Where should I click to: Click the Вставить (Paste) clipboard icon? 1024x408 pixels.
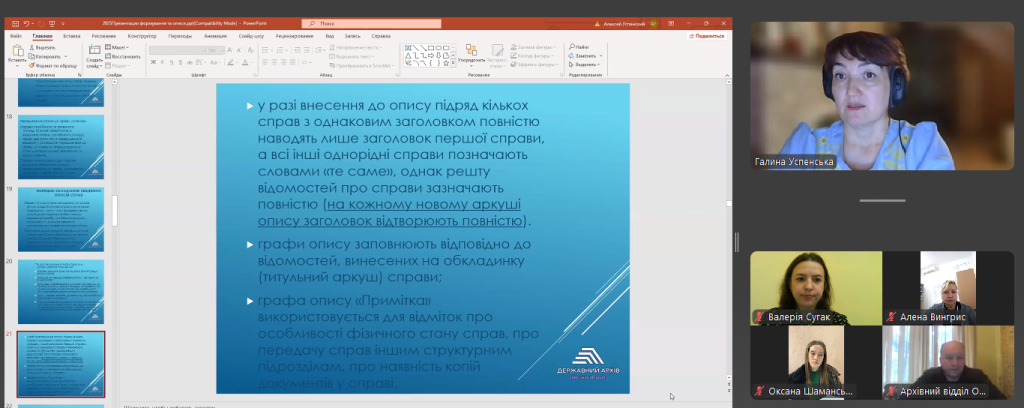[x=17, y=52]
